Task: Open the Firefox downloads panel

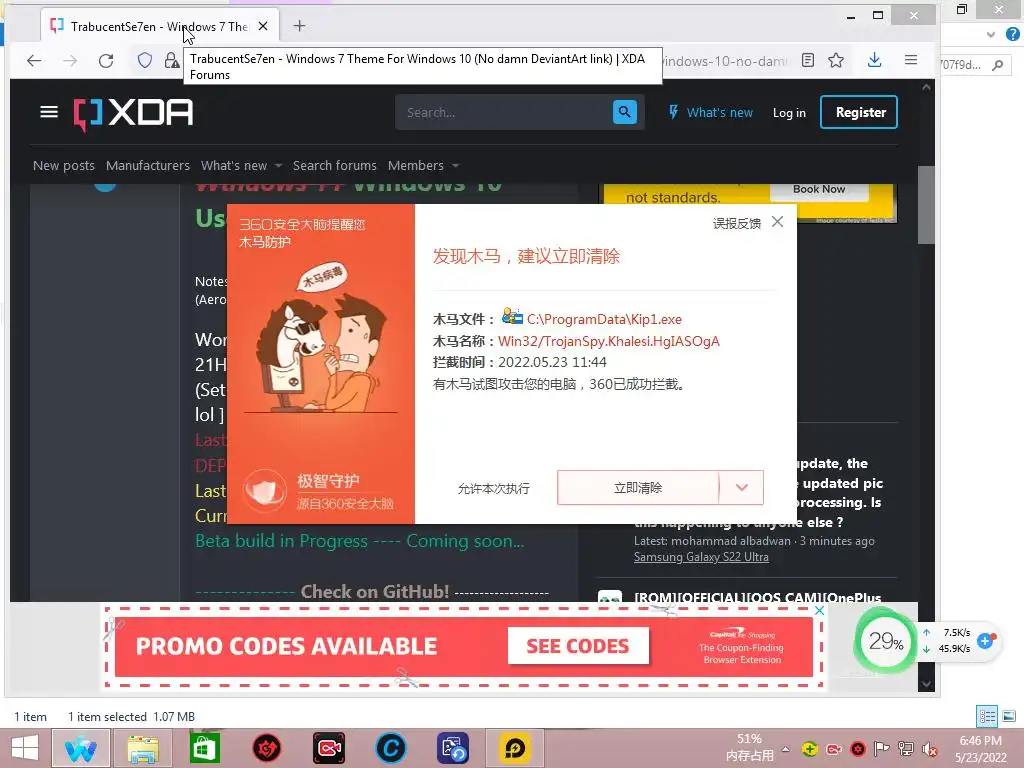Action: point(874,61)
